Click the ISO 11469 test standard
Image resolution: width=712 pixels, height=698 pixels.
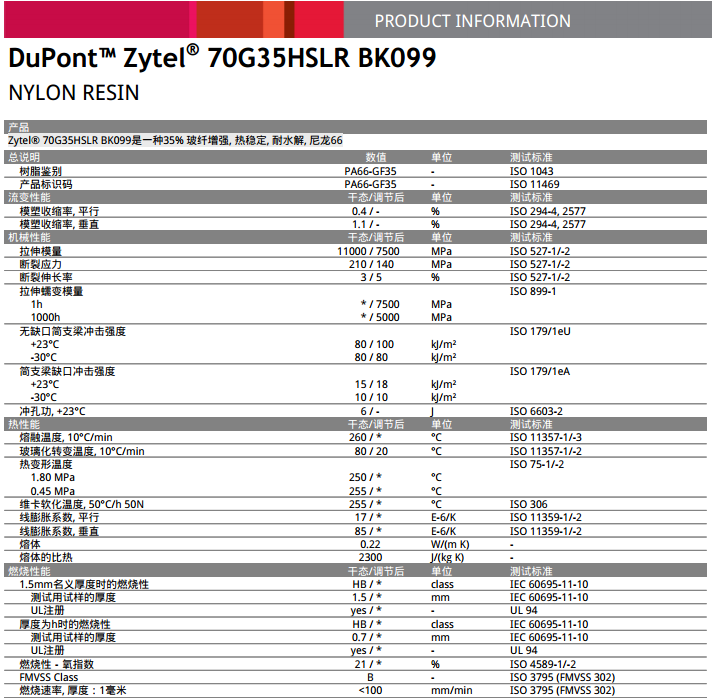coord(534,184)
